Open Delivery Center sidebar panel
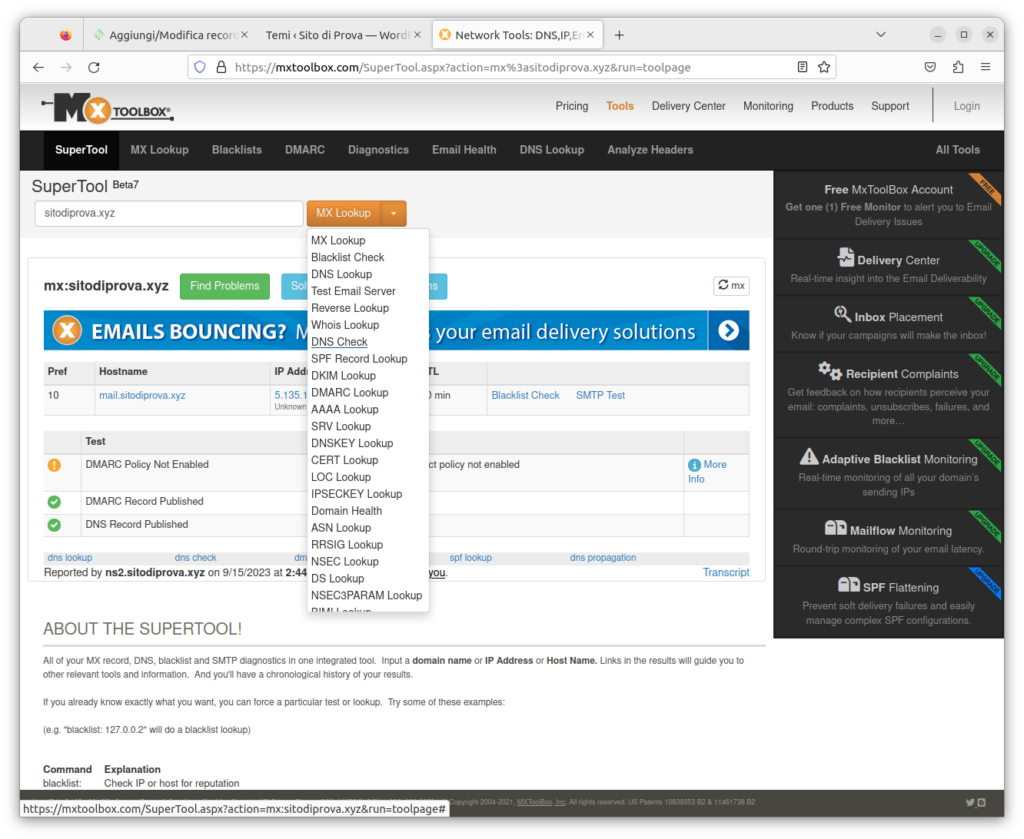Viewport: 1024px width, 839px height. click(888, 268)
